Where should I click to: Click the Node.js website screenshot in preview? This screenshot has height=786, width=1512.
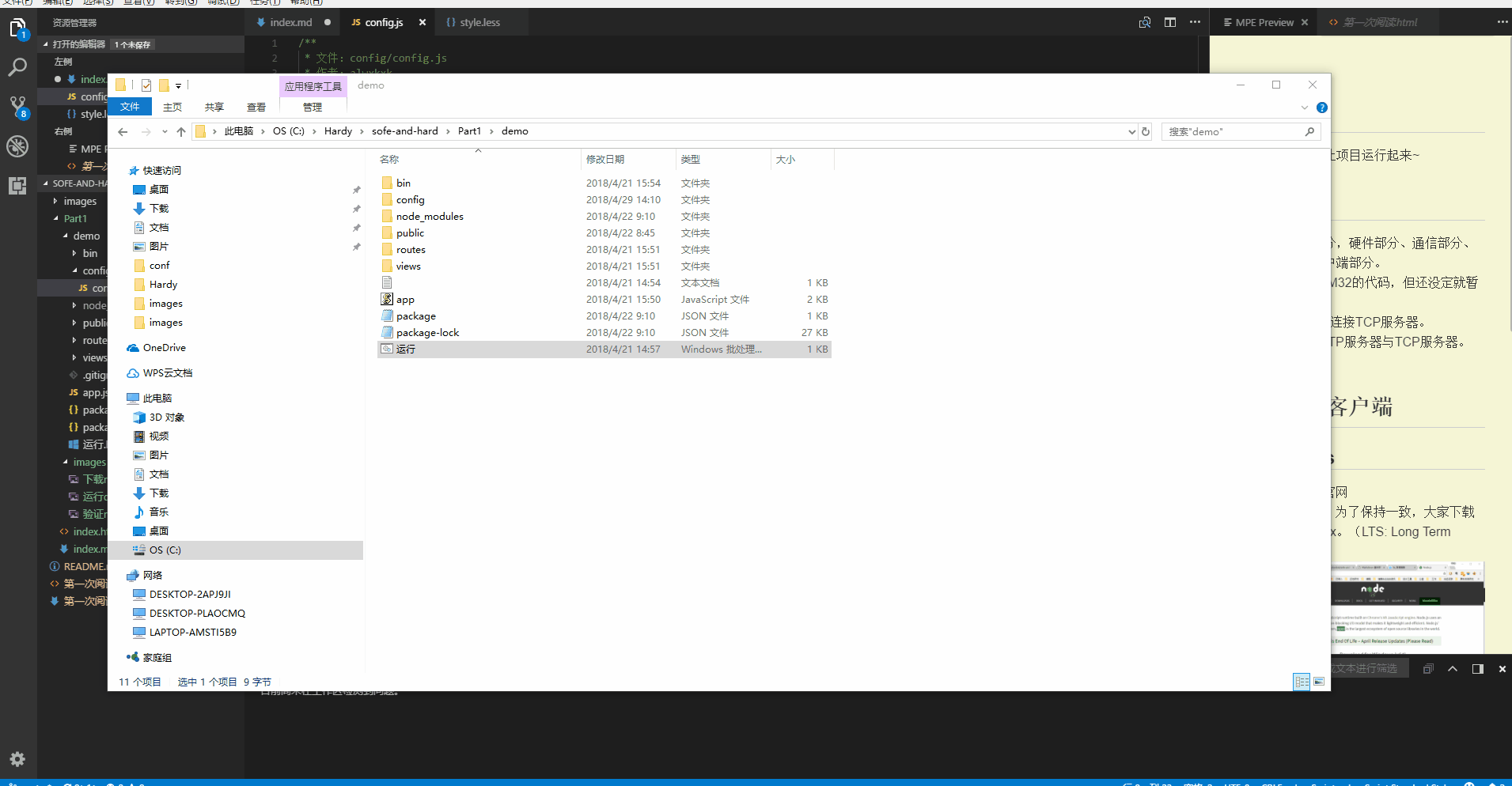1406,607
